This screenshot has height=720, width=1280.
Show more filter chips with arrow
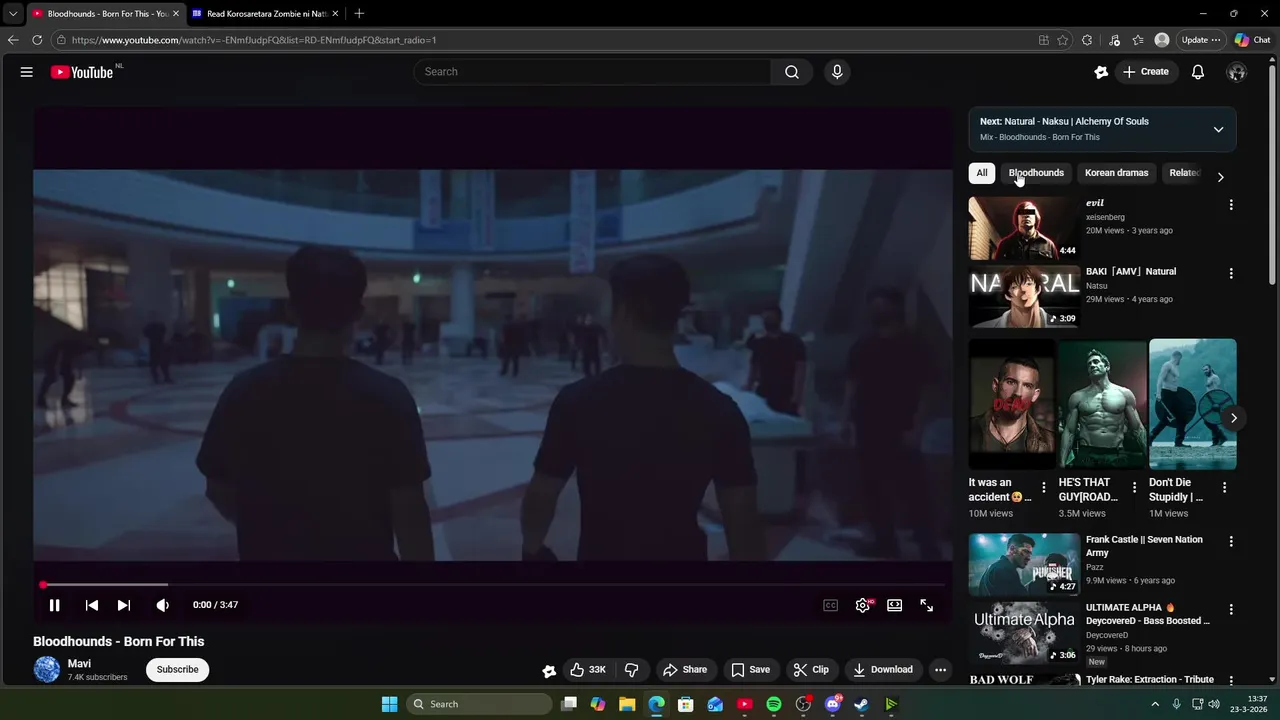pyautogui.click(x=1220, y=177)
